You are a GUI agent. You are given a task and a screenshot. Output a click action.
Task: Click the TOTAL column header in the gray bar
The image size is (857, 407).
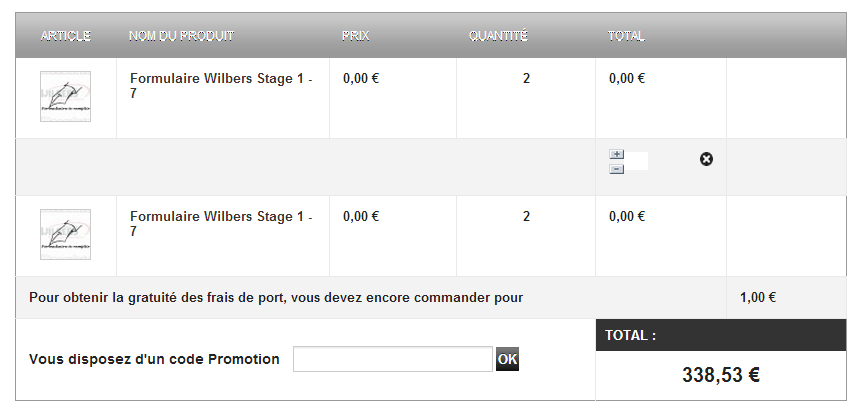(x=626, y=36)
